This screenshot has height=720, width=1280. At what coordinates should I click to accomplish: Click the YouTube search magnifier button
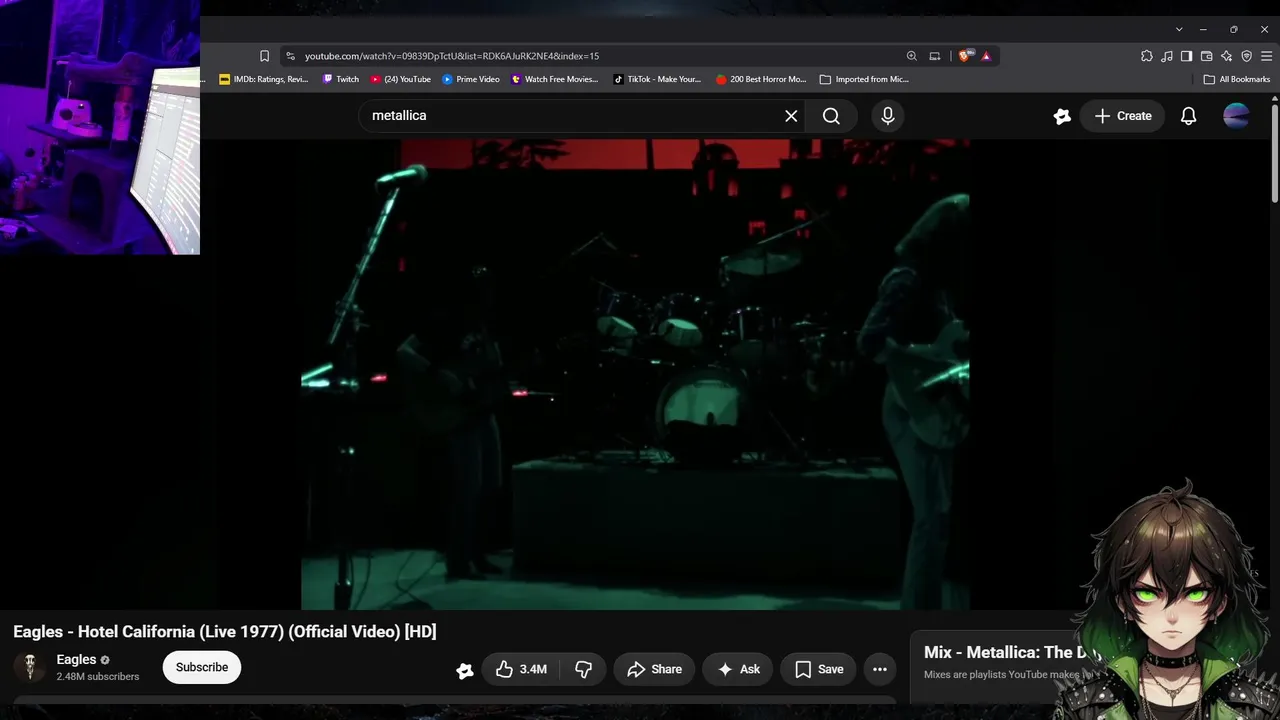[831, 116]
